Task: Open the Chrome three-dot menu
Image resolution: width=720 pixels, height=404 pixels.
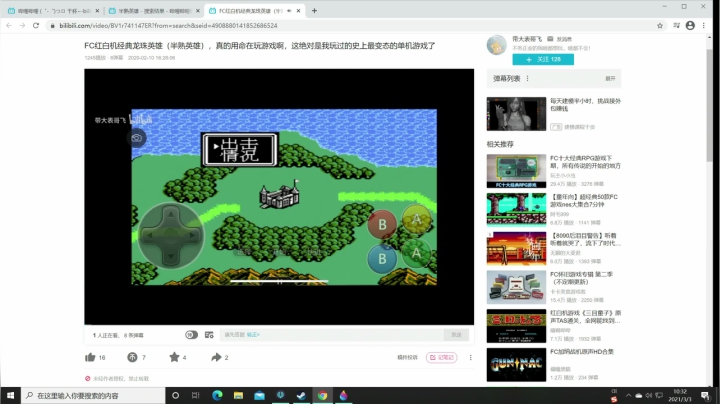Action: [703, 26]
